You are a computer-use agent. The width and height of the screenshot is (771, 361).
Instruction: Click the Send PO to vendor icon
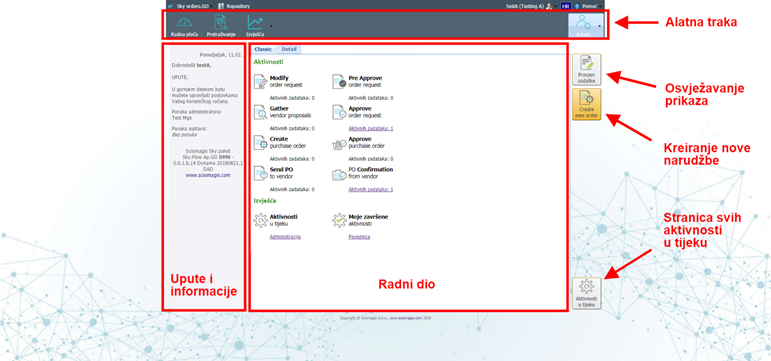[260, 173]
